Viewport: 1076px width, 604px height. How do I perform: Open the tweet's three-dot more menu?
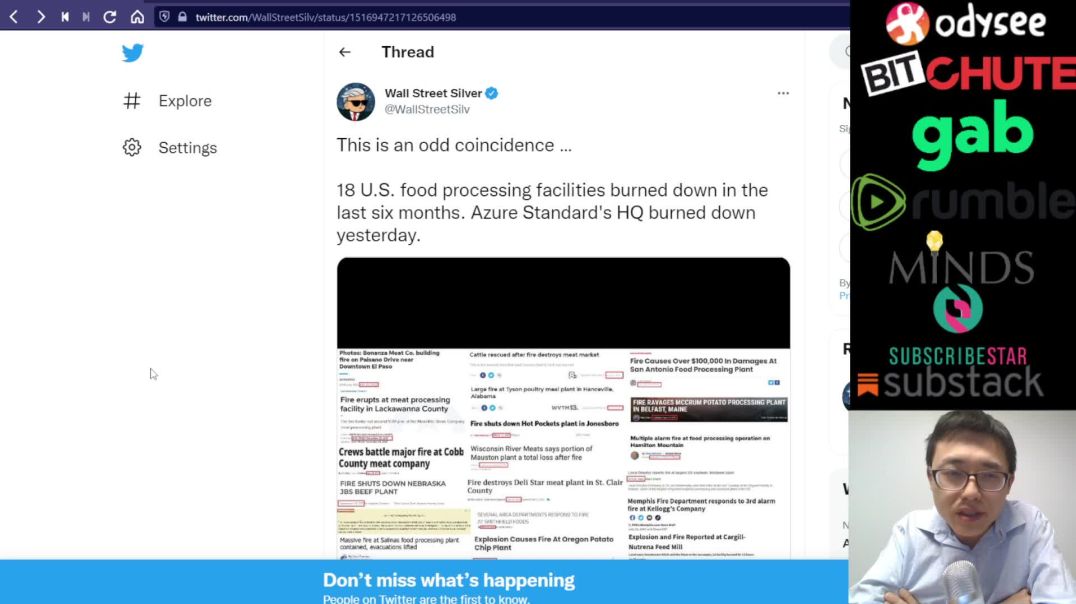coord(783,93)
